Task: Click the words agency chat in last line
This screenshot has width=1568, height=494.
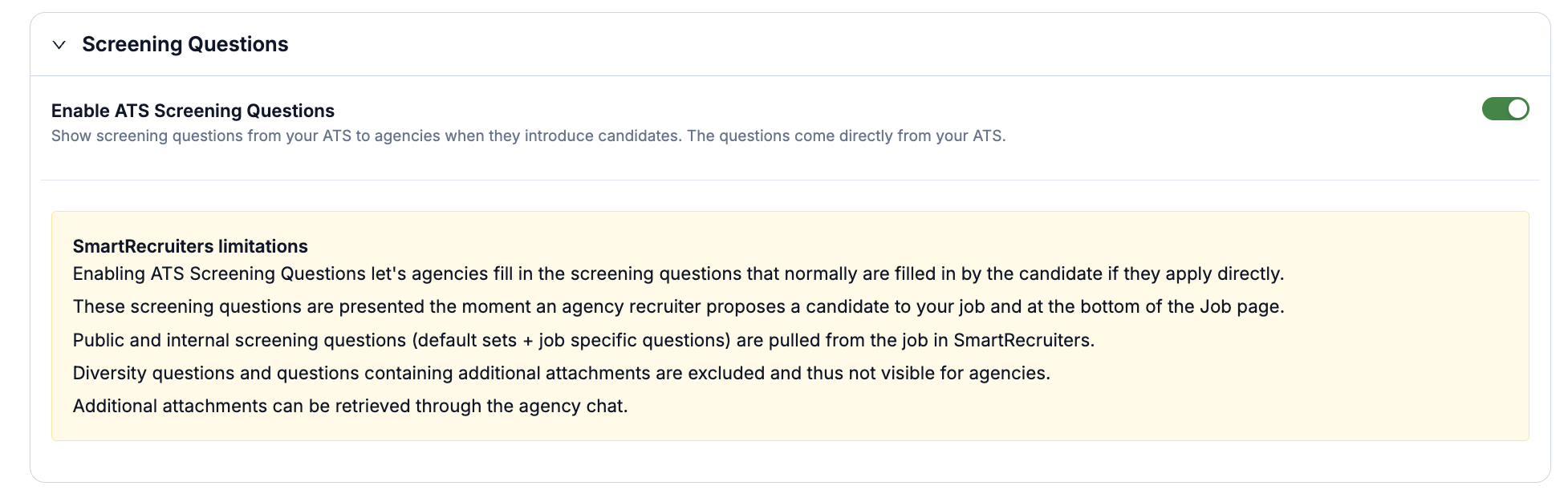Action: point(572,406)
